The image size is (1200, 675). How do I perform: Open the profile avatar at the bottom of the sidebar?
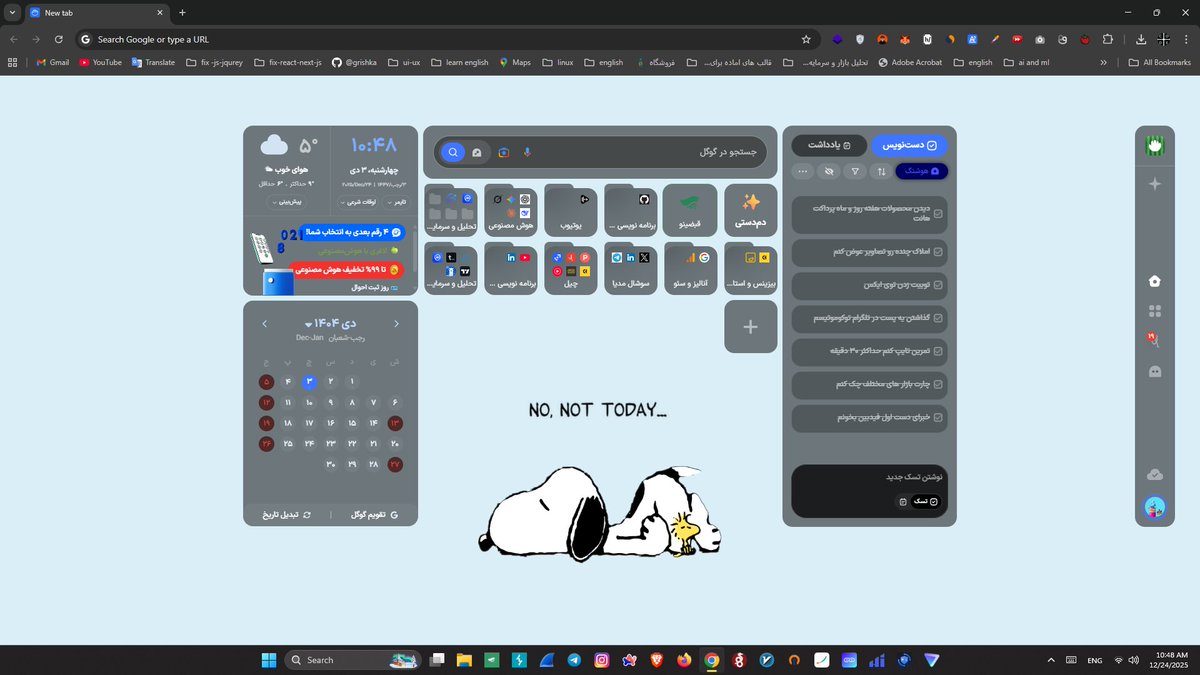point(1155,507)
